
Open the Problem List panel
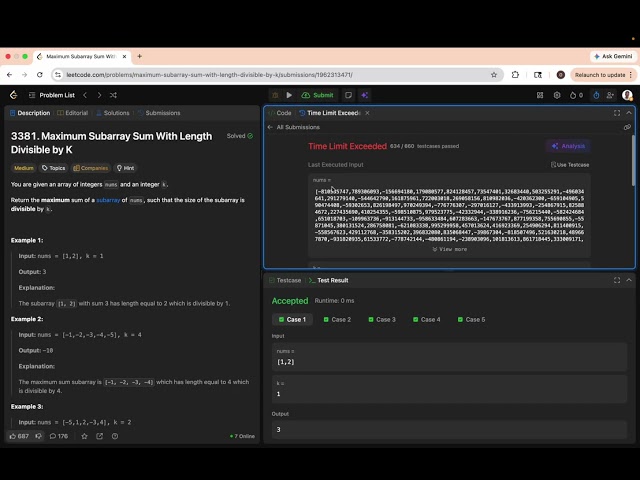pyautogui.click(x=52, y=95)
